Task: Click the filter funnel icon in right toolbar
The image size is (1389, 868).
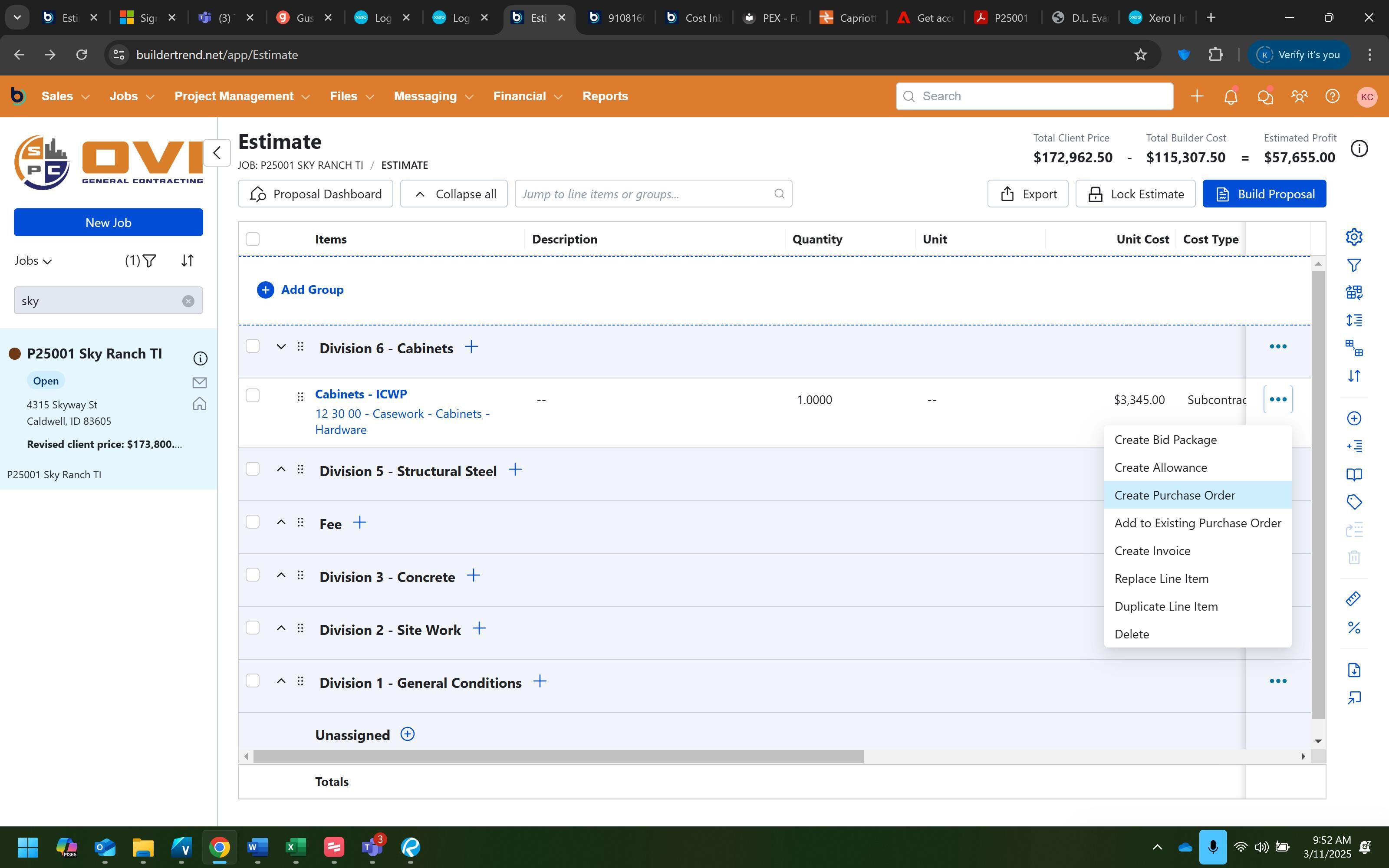Action: pos(1354,265)
